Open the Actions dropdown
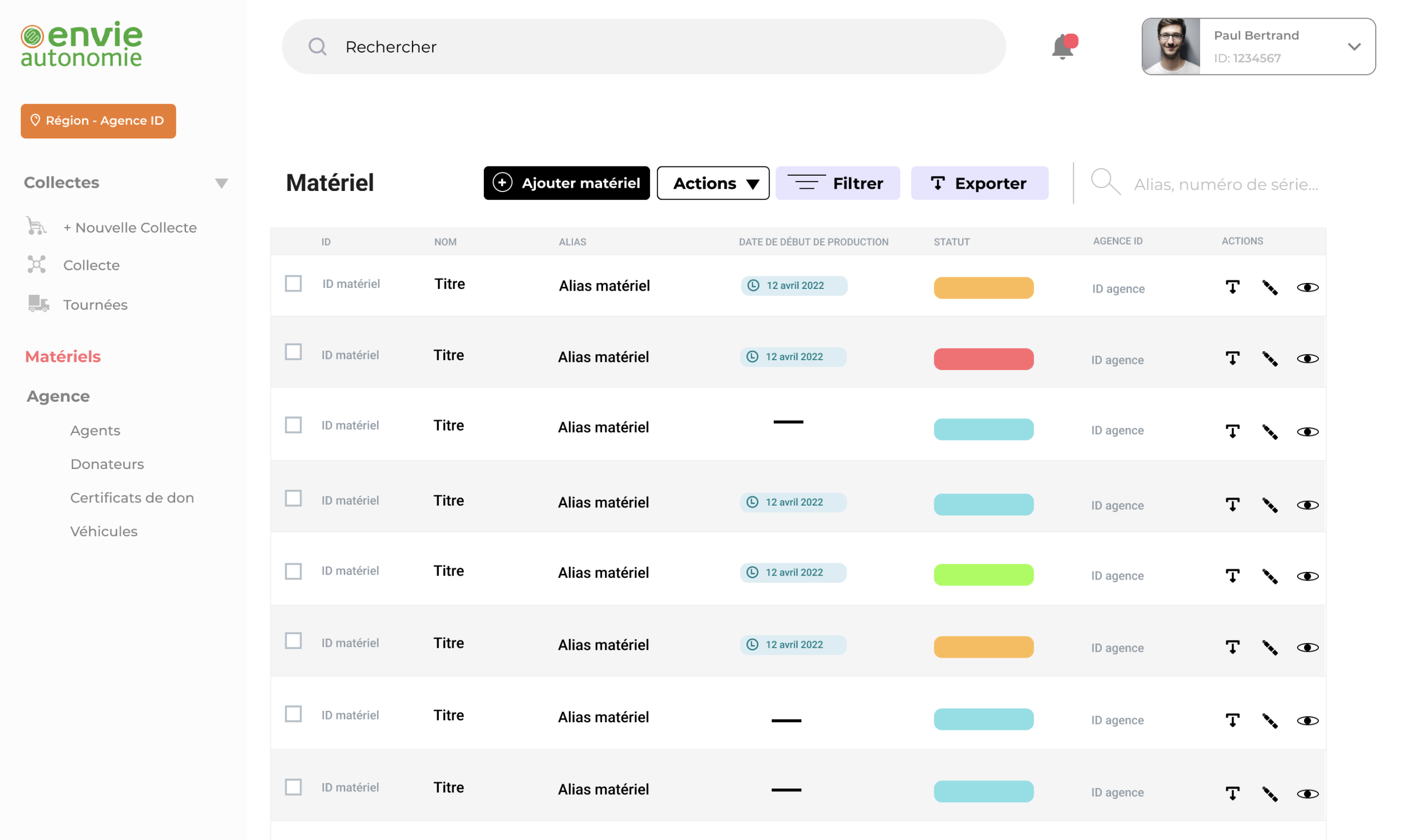The width and height of the screenshot is (1401, 840). coord(713,183)
